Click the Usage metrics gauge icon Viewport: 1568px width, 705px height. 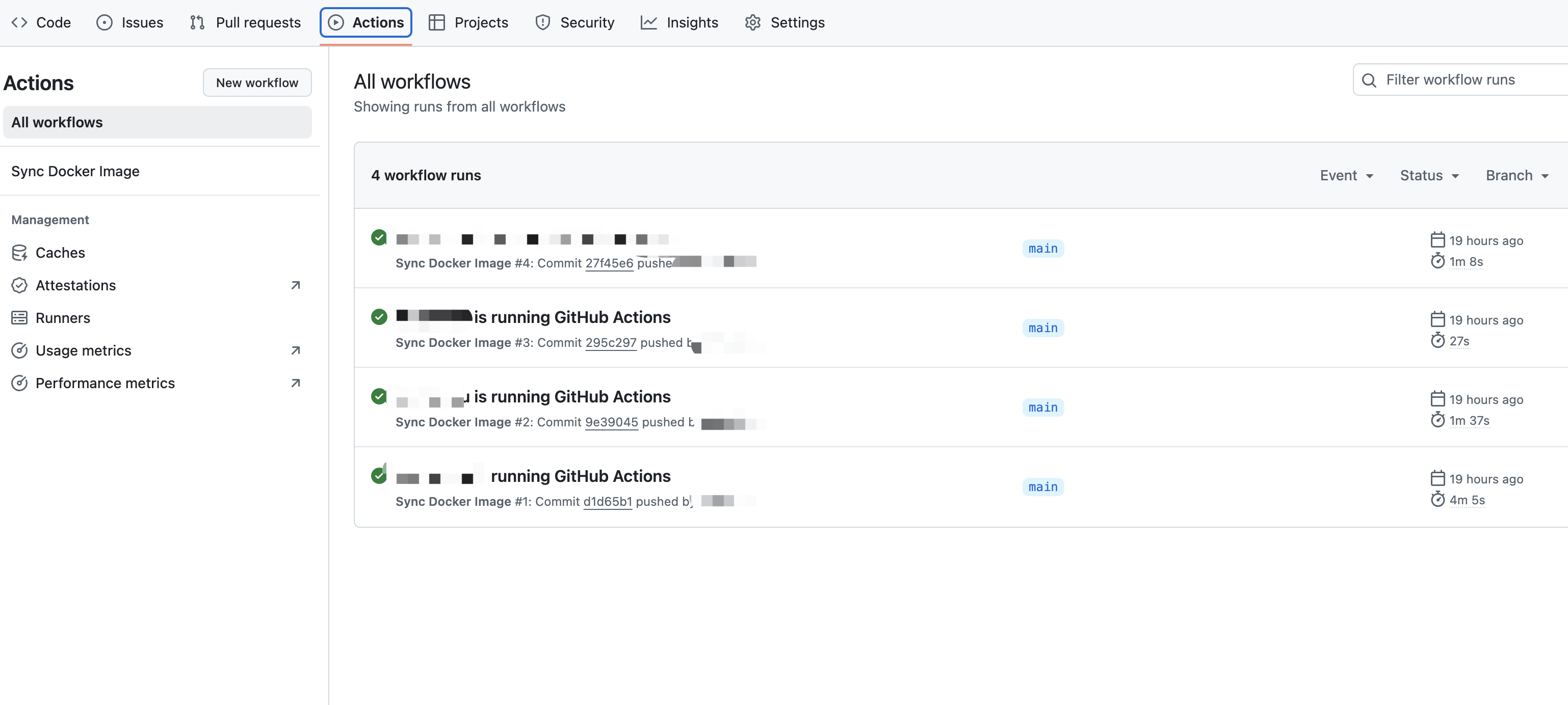tap(19, 350)
